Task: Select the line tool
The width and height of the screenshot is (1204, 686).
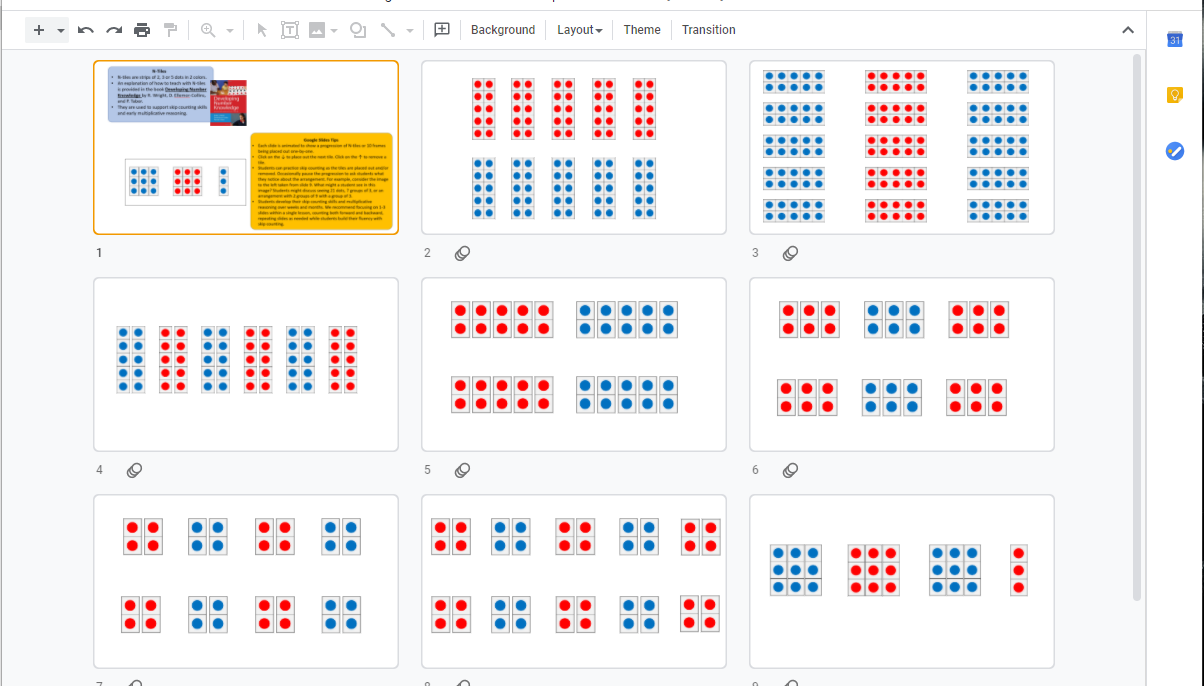Action: click(x=388, y=30)
